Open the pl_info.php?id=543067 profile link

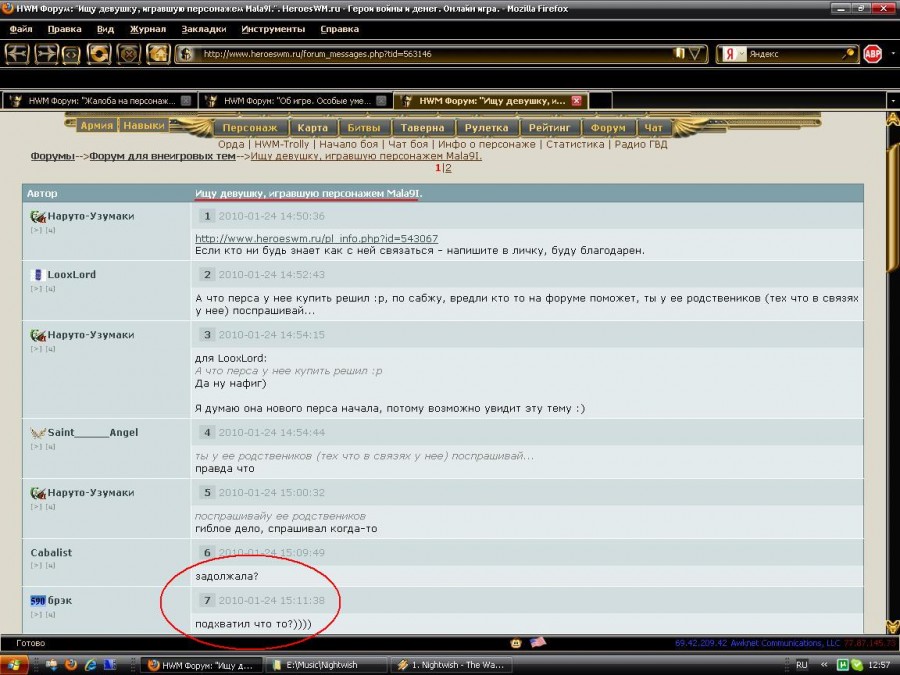point(316,238)
